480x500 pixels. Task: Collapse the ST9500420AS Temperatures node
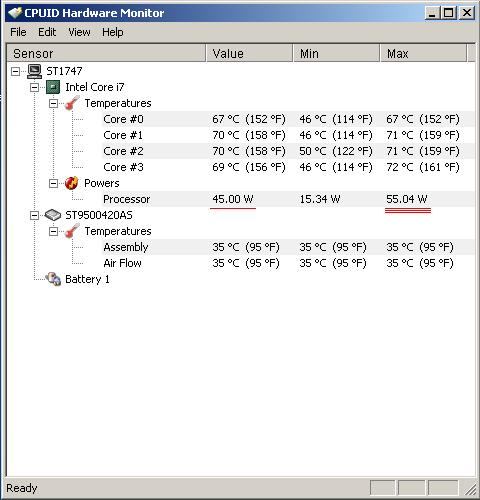tap(53, 231)
